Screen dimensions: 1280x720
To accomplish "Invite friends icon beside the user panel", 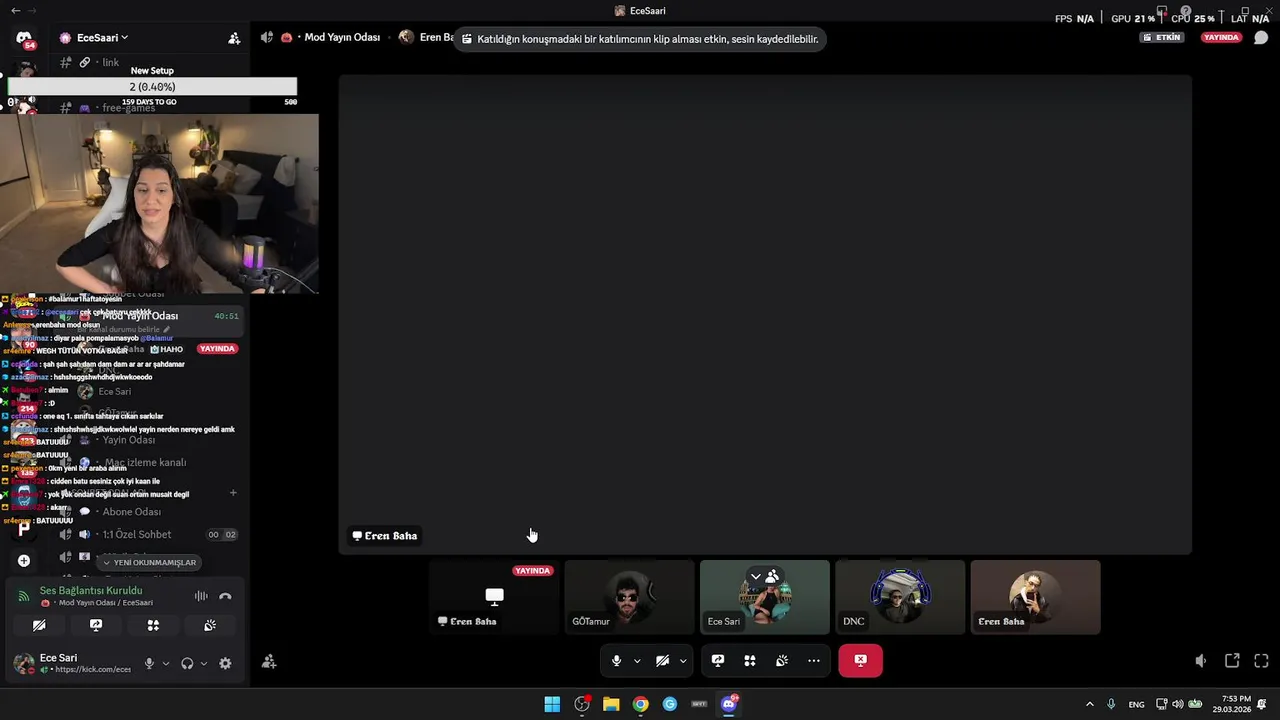I will tap(269, 661).
